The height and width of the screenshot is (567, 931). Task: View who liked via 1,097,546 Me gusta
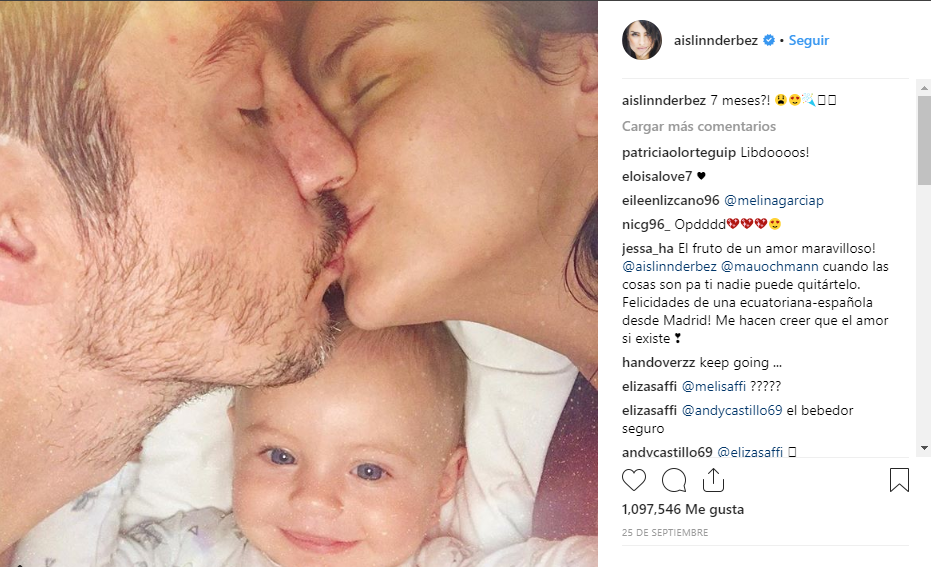(x=683, y=509)
